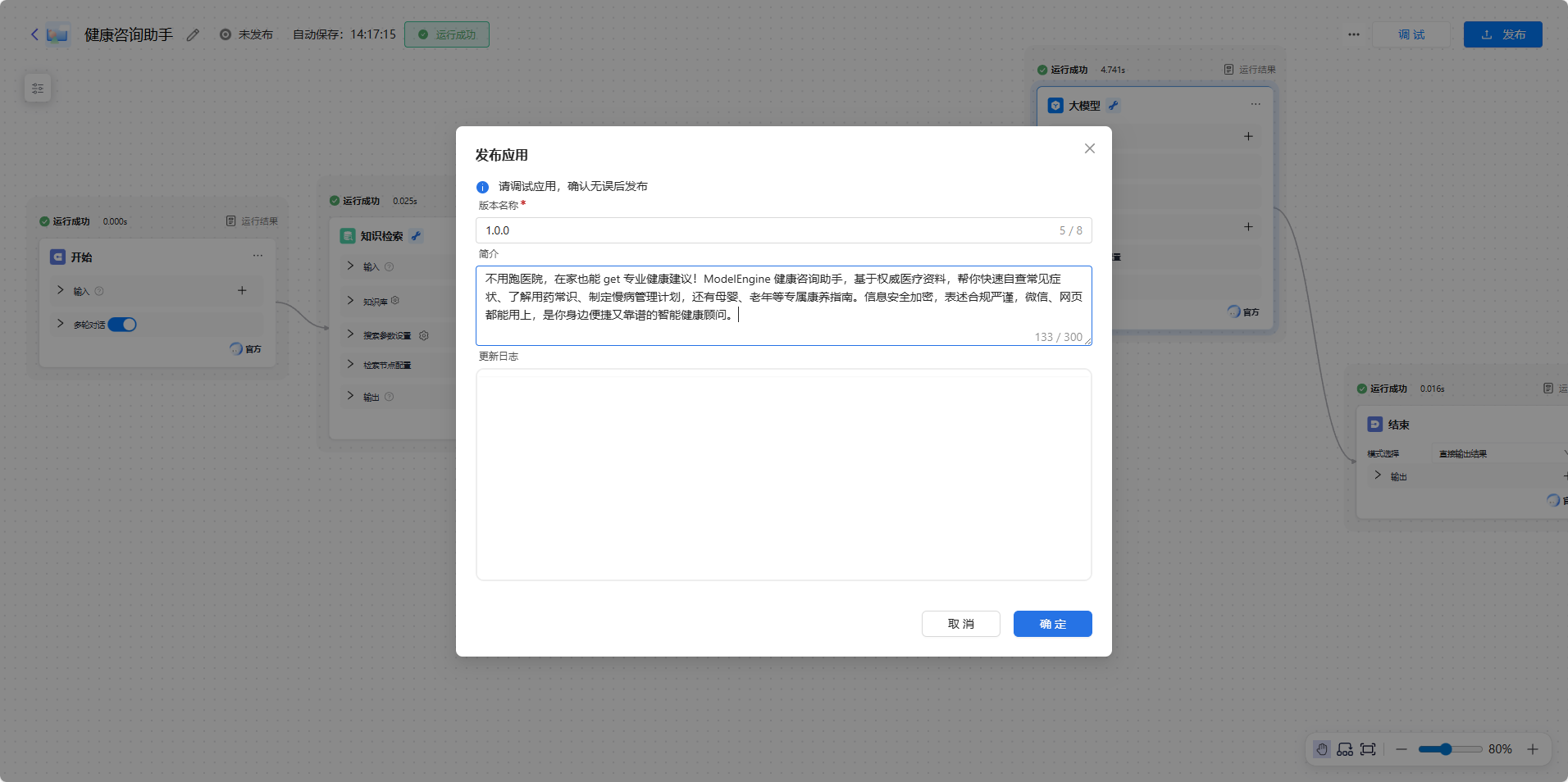1568x782 pixels.
Task: Confirm publishing with the 确定 button
Action: pyautogui.click(x=1052, y=624)
